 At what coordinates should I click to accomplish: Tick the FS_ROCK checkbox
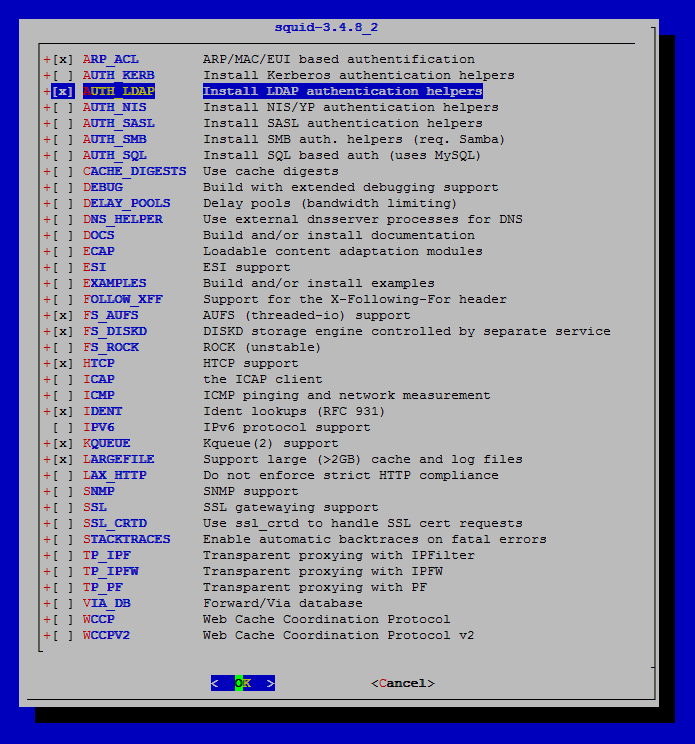click(x=63, y=347)
